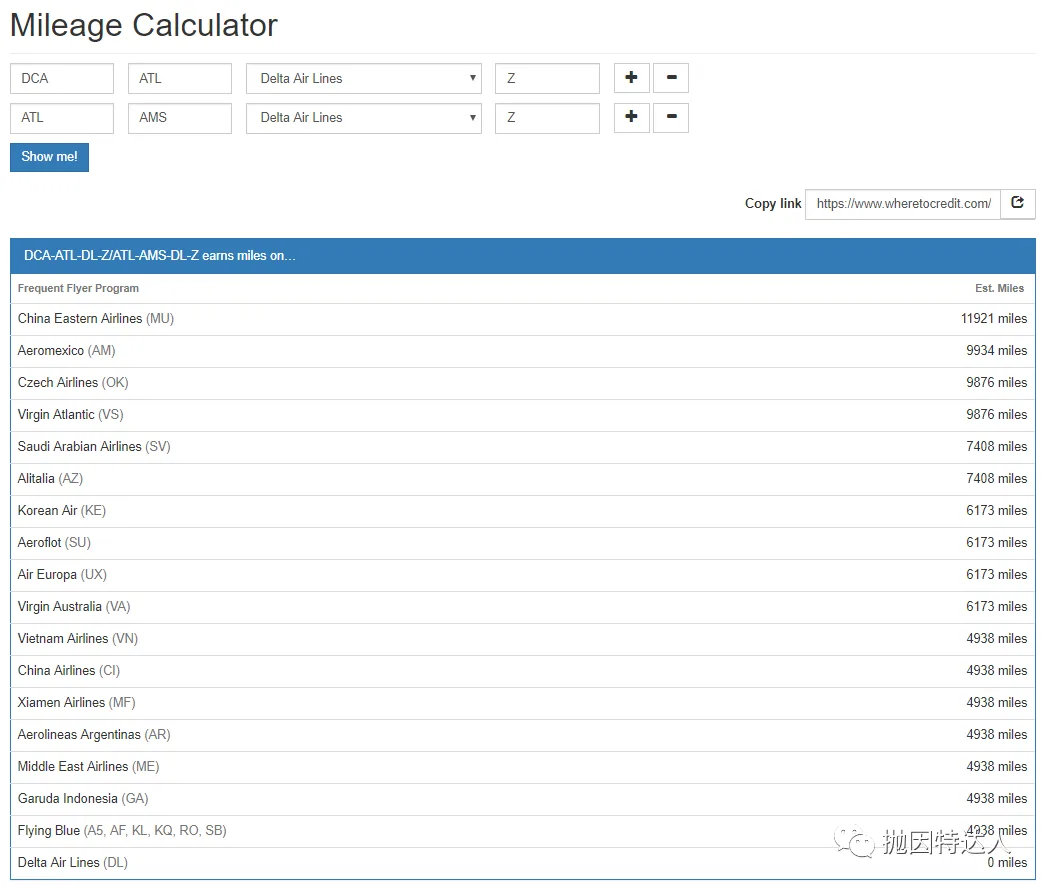Viewport: 1045px width, 888px height.
Task: Click the Flying Blue (A5, AF, KL...) row
Action: 522,831
